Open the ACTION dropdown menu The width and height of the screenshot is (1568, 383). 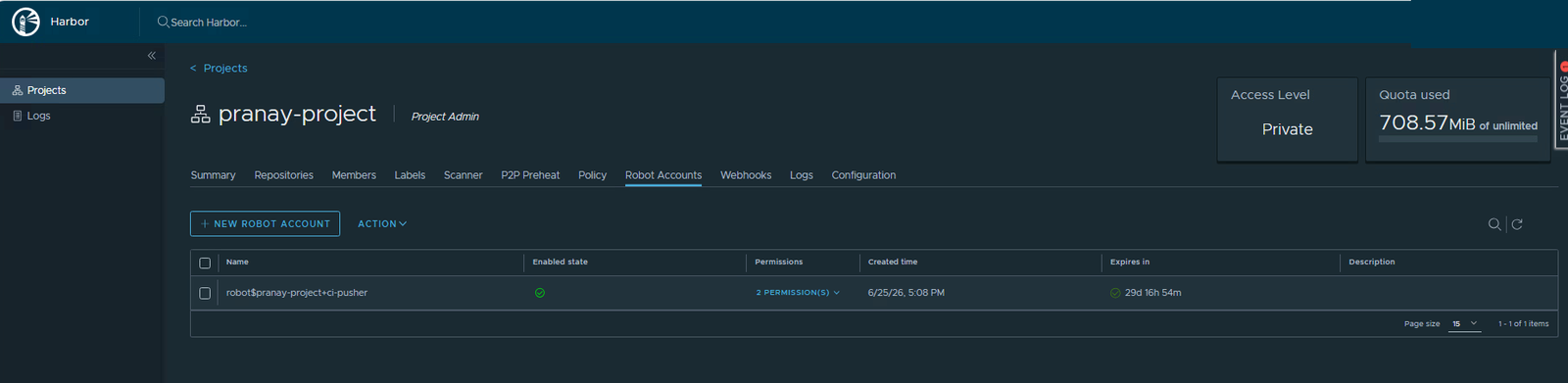pyautogui.click(x=382, y=224)
